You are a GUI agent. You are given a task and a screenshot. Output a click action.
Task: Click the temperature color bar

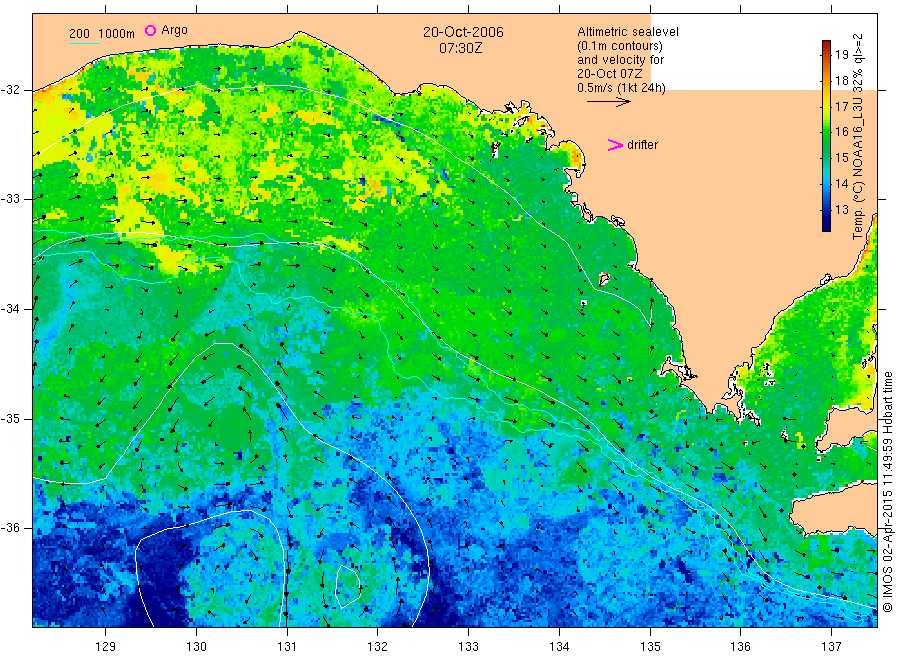coord(826,136)
